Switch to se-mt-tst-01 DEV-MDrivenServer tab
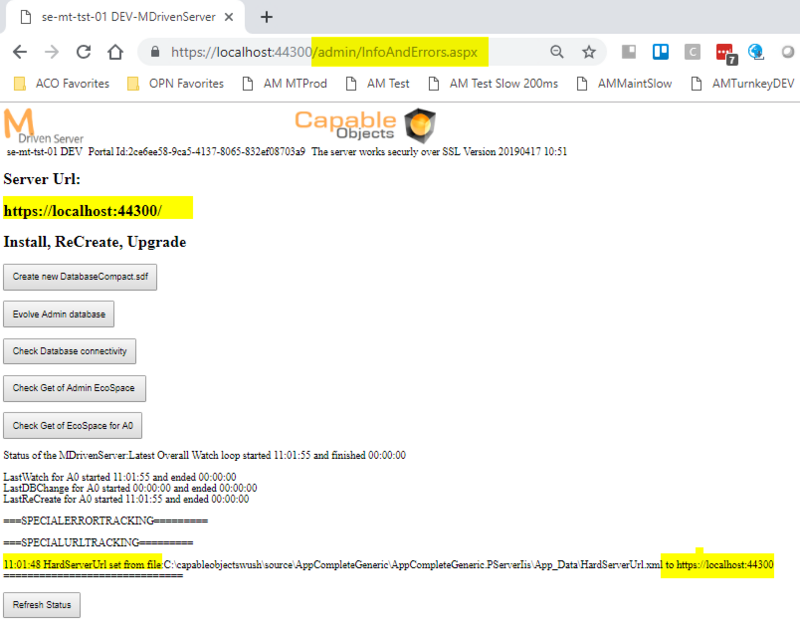This screenshot has height=626, width=800. [x=125, y=17]
